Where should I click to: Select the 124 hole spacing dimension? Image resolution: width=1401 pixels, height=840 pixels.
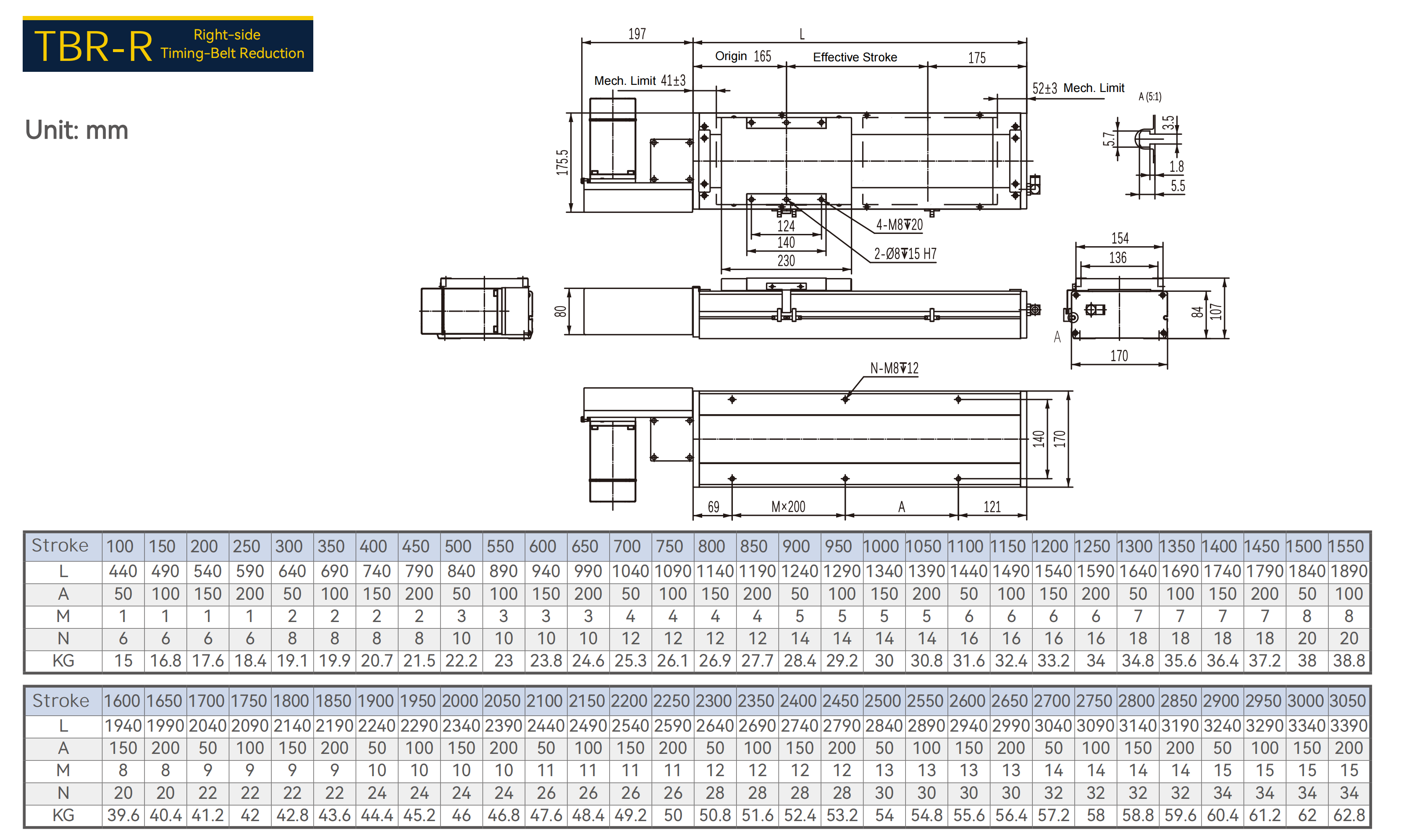786,226
